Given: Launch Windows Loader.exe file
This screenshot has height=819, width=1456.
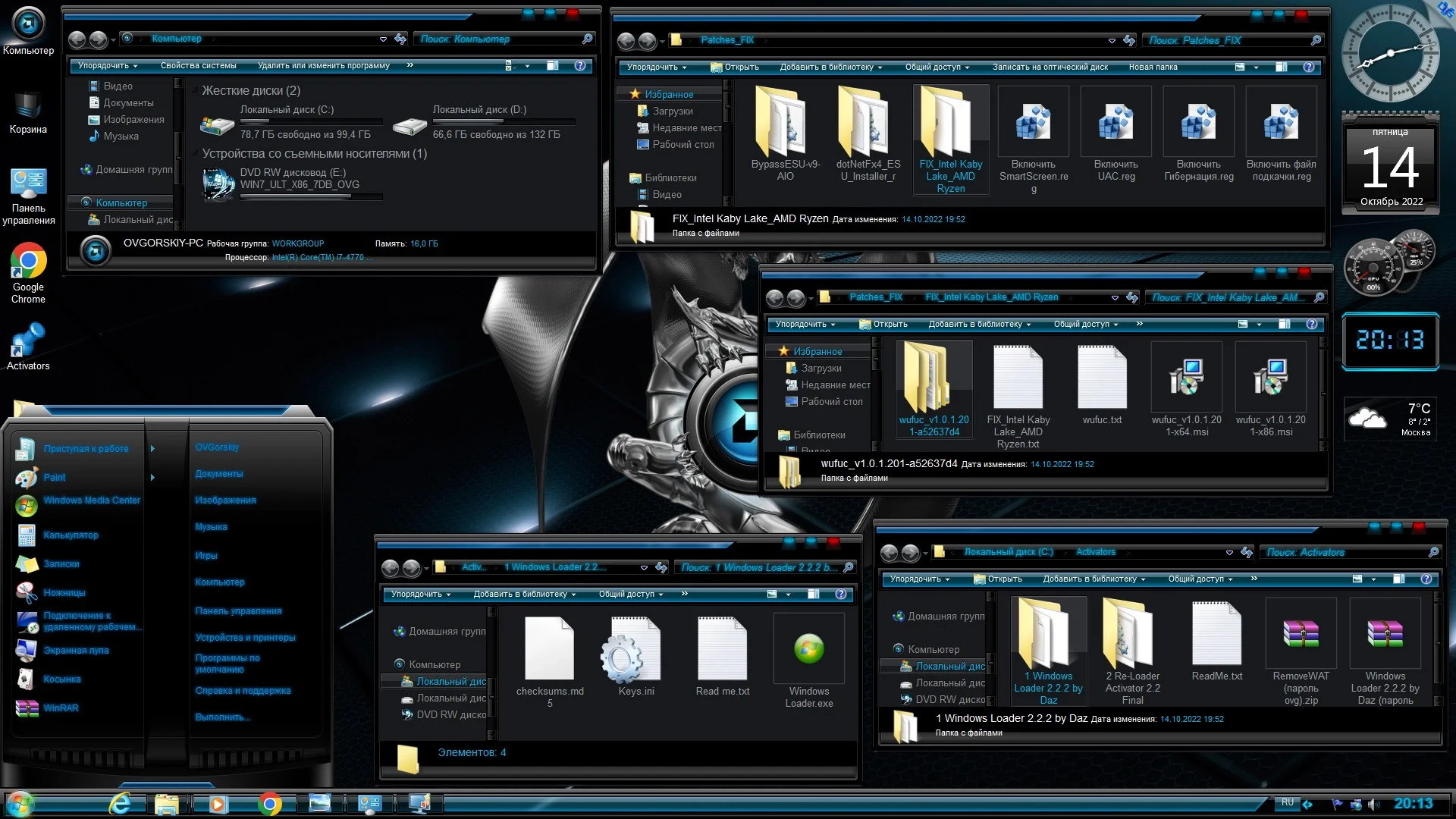Looking at the screenshot, I should tap(808, 650).
